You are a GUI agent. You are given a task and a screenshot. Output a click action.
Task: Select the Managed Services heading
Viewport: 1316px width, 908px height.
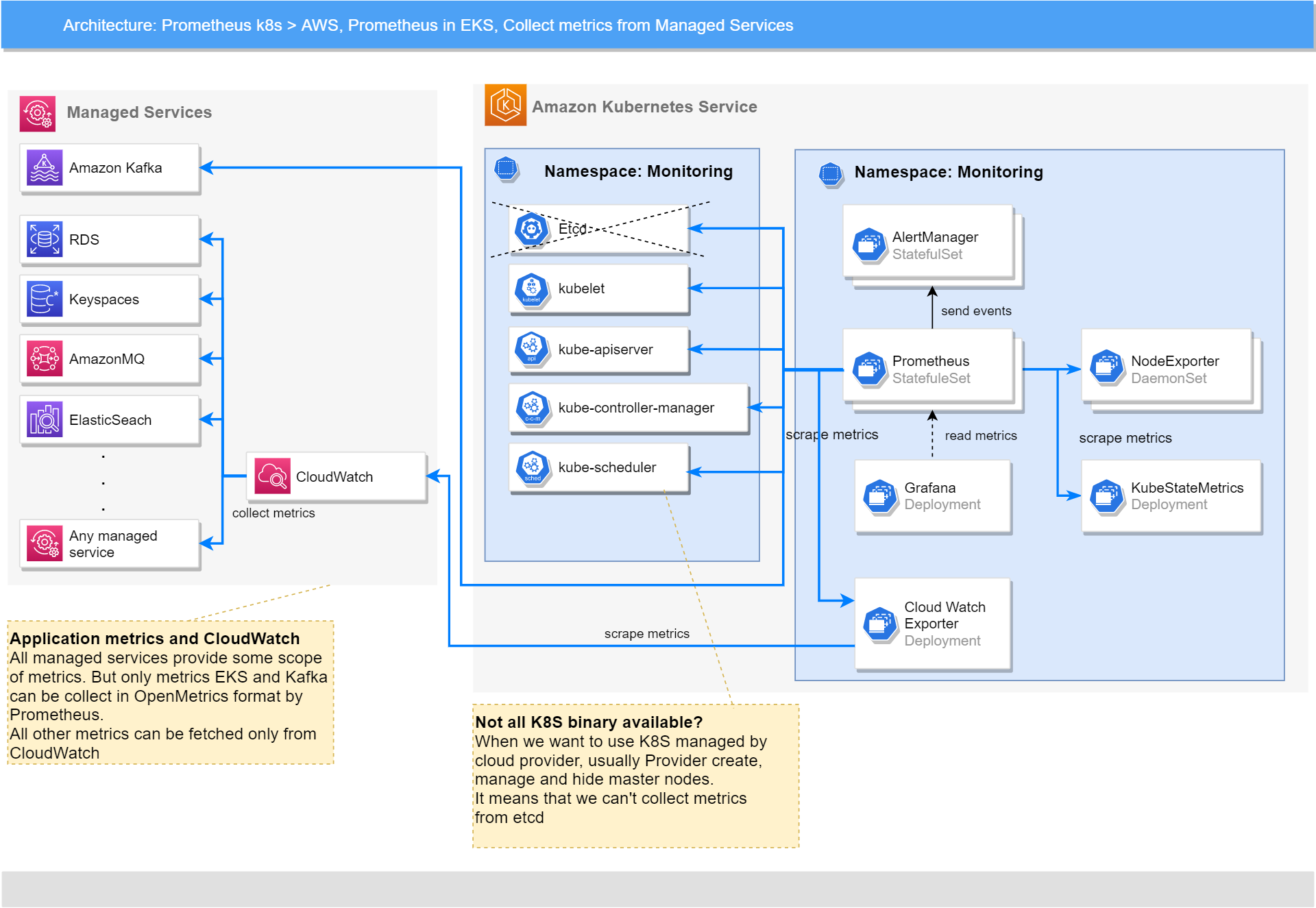[x=139, y=112]
